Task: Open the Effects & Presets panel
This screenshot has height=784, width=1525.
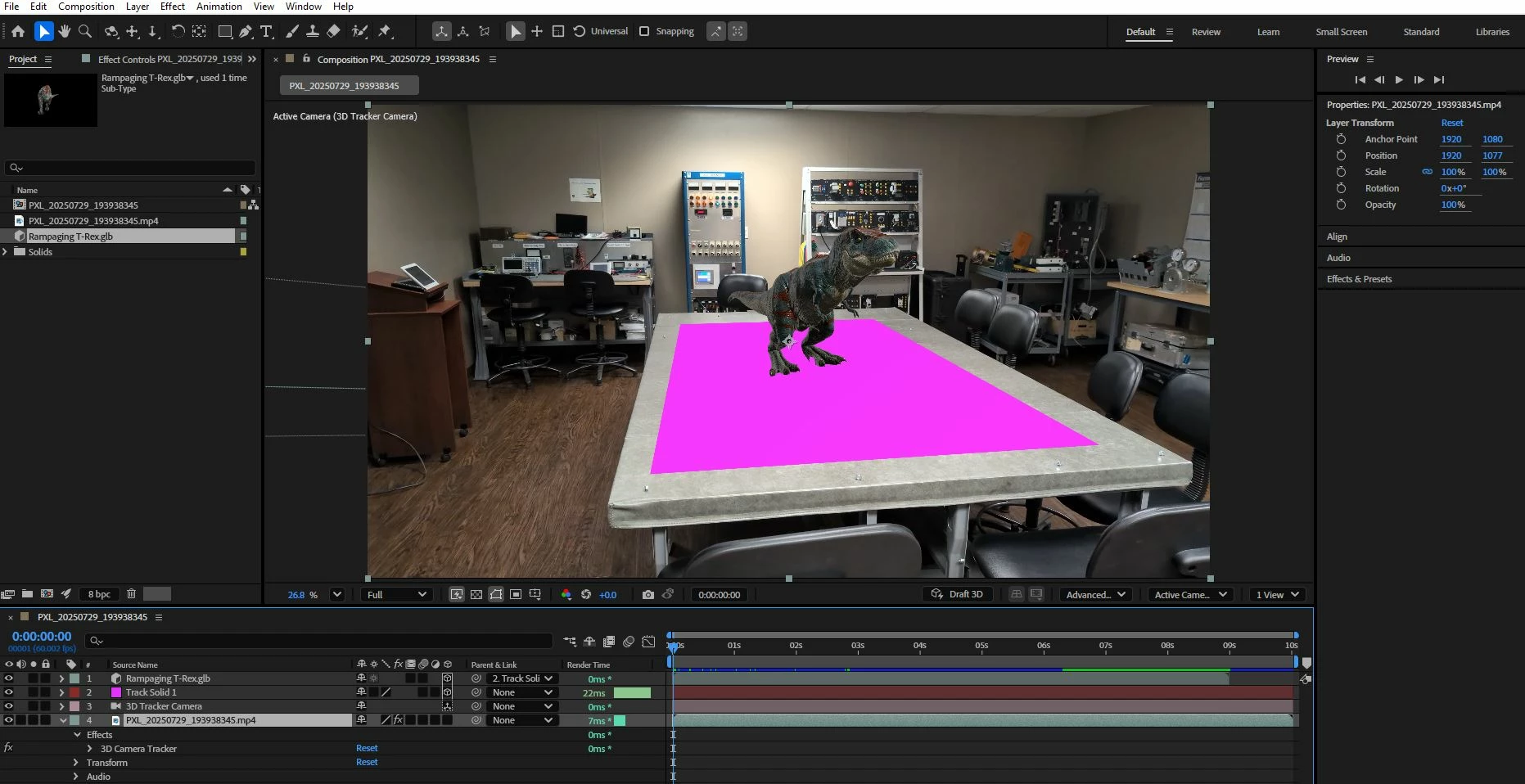Action: pyautogui.click(x=1359, y=279)
